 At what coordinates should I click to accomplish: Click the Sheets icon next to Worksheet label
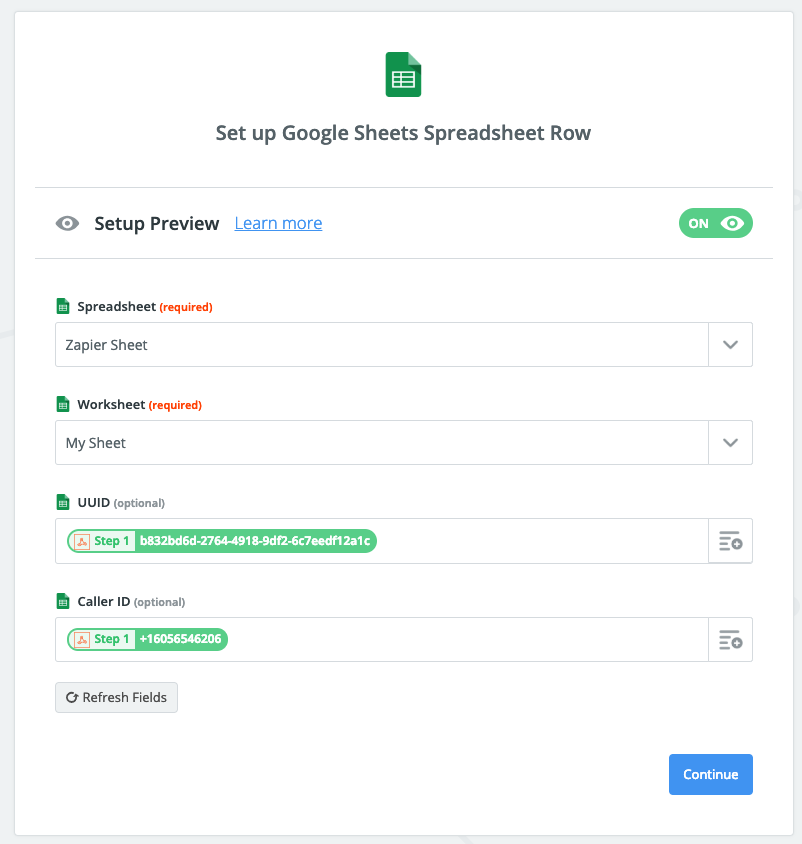click(62, 405)
